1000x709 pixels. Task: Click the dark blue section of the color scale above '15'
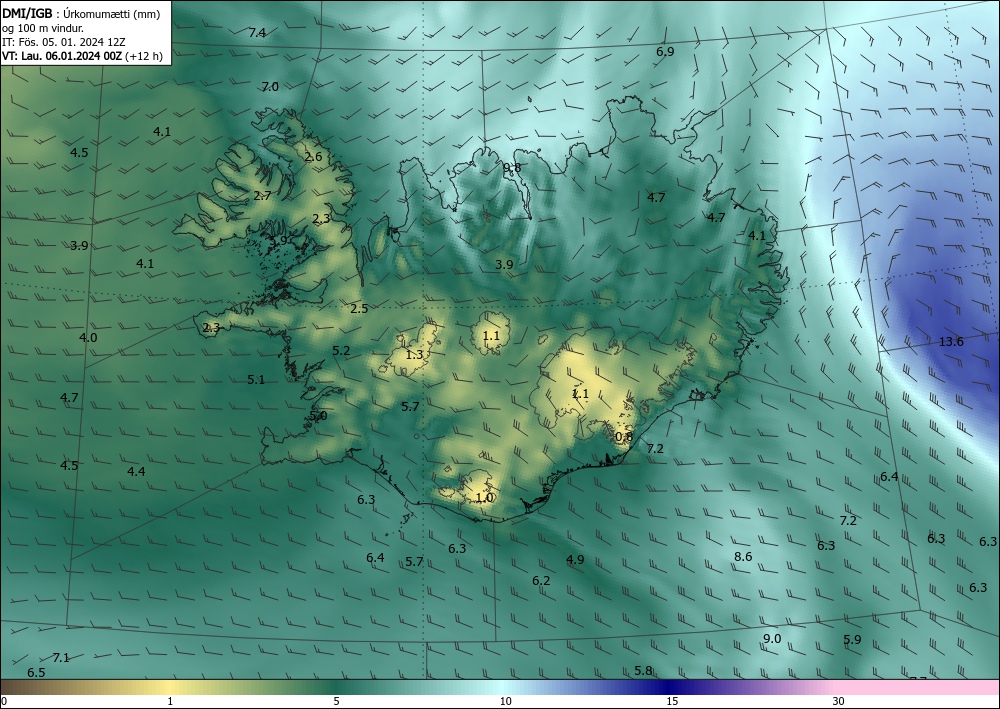[672, 687]
